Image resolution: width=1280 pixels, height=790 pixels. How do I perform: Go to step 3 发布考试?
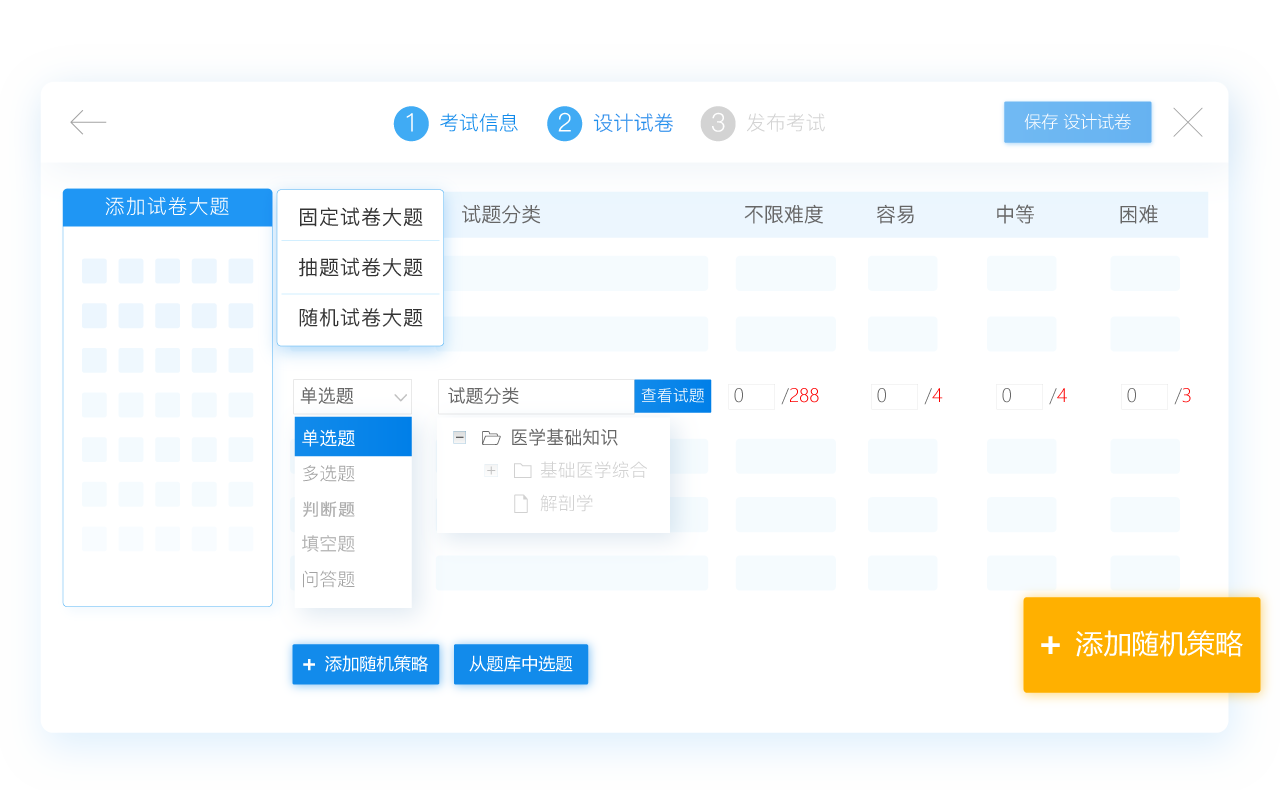click(763, 123)
